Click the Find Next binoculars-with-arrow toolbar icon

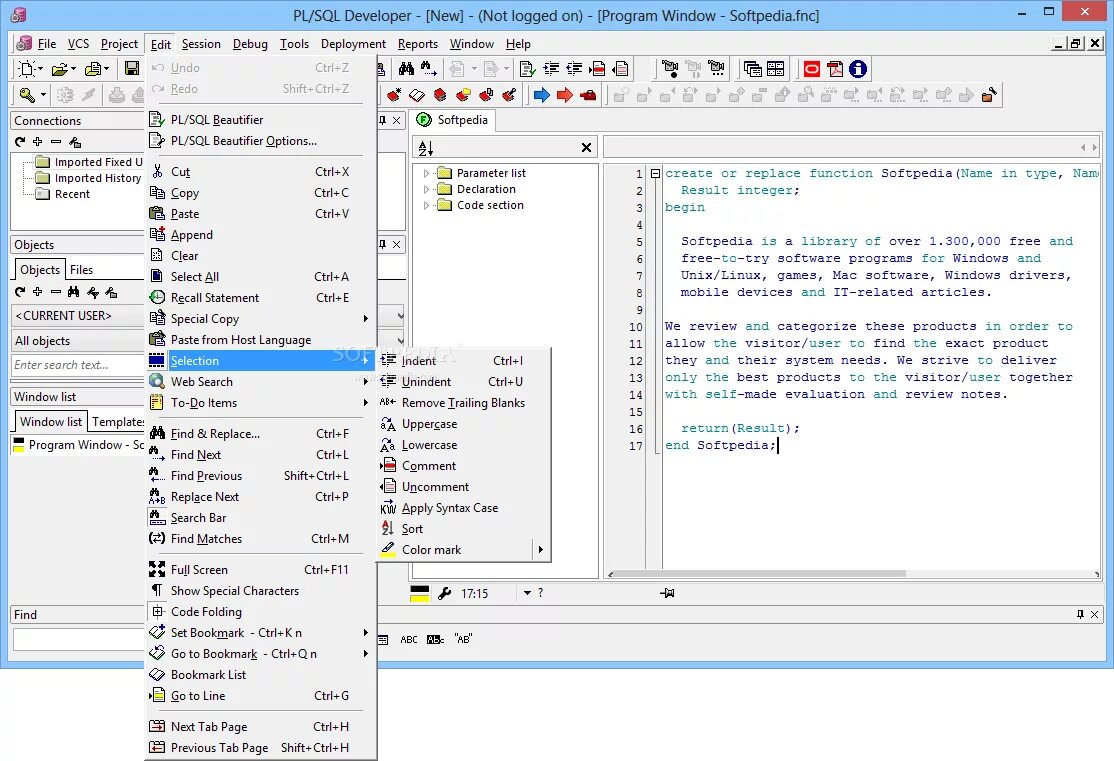tap(428, 68)
